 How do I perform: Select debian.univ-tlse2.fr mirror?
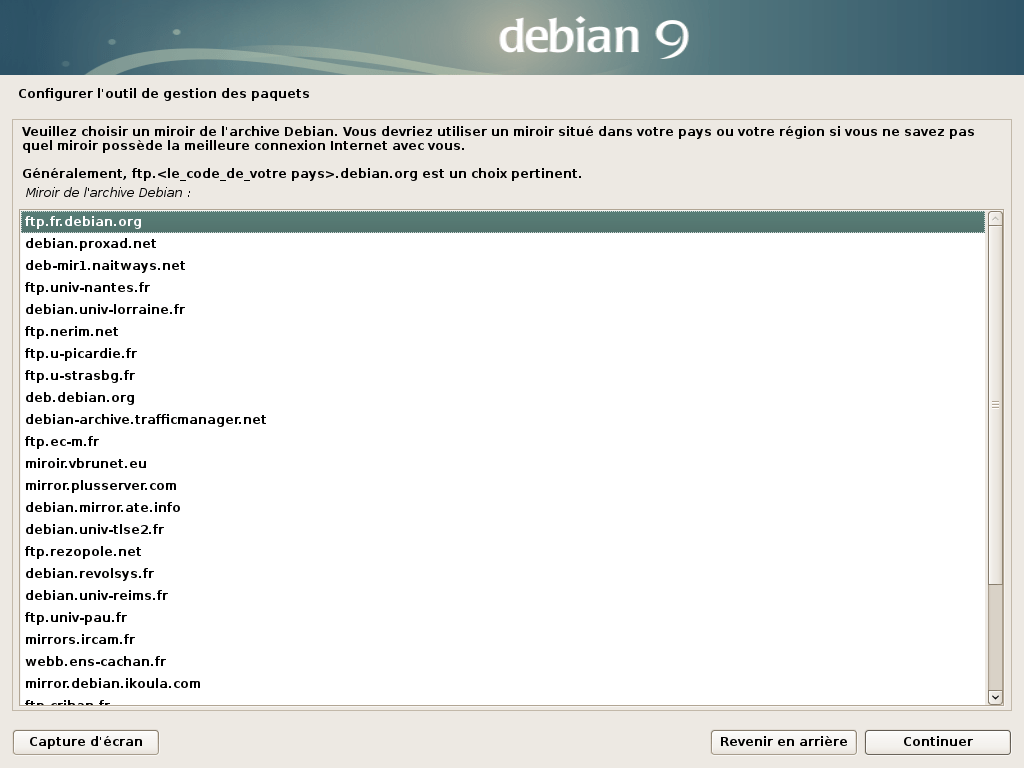(502, 530)
